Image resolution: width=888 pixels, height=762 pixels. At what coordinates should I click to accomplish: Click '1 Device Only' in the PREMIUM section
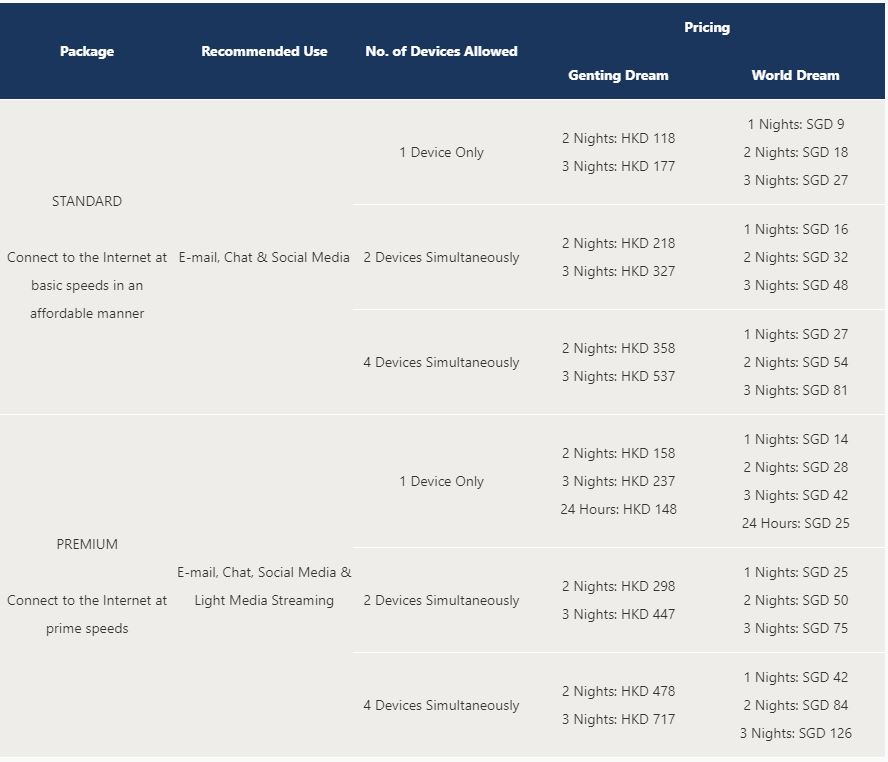coord(441,481)
